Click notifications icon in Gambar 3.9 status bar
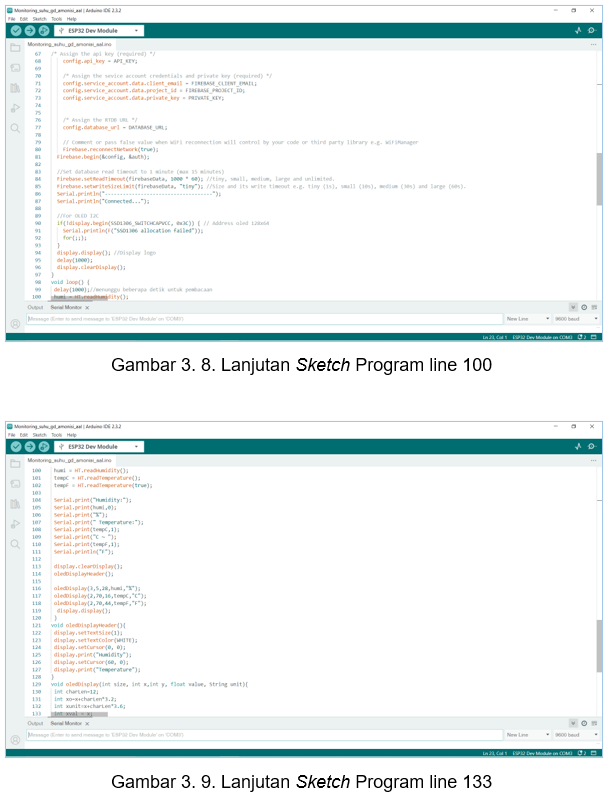 tap(582, 753)
